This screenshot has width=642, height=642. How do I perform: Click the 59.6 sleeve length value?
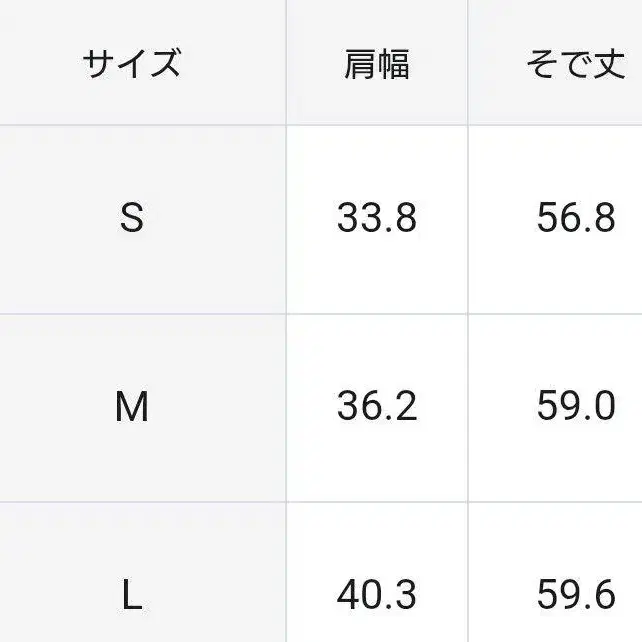[x=575, y=596]
